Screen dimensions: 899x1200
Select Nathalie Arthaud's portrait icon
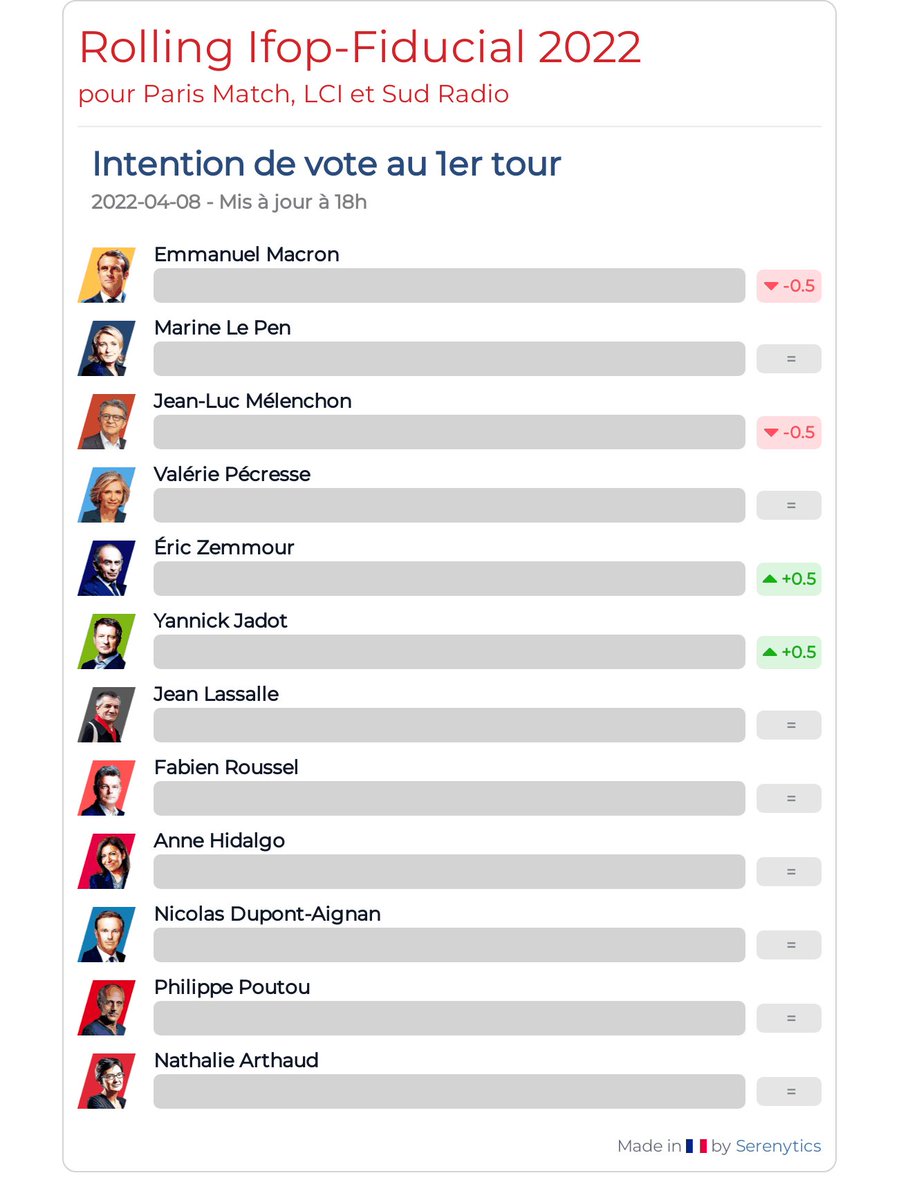point(107,1081)
